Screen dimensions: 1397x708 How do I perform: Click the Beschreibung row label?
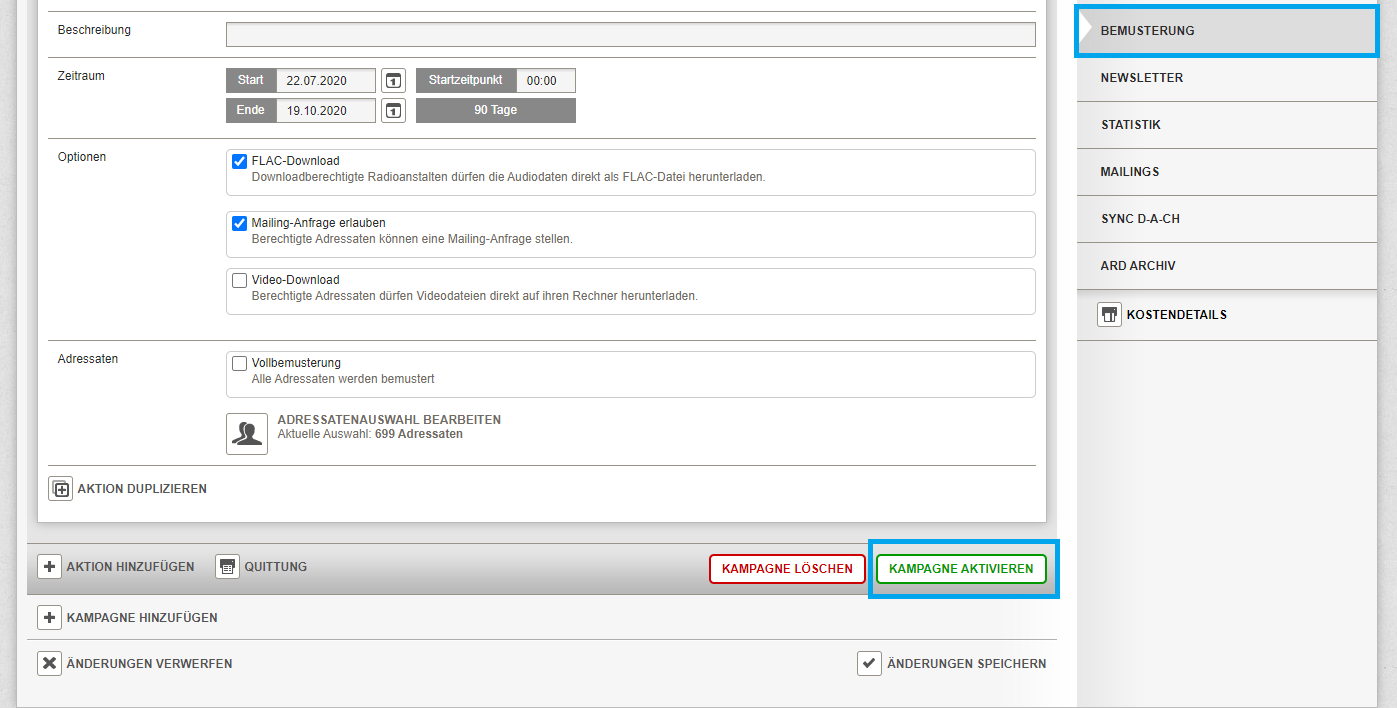94,30
